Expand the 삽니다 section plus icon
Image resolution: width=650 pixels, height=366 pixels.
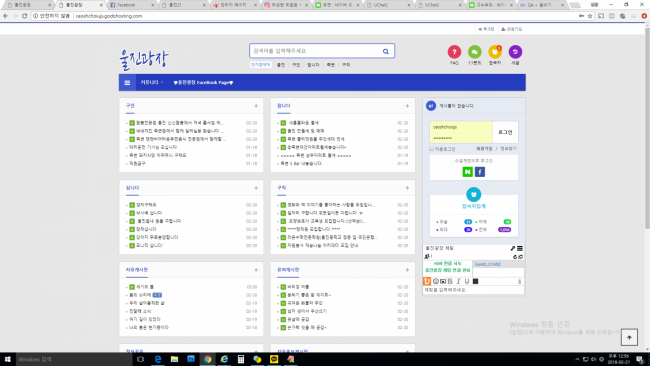point(256,188)
